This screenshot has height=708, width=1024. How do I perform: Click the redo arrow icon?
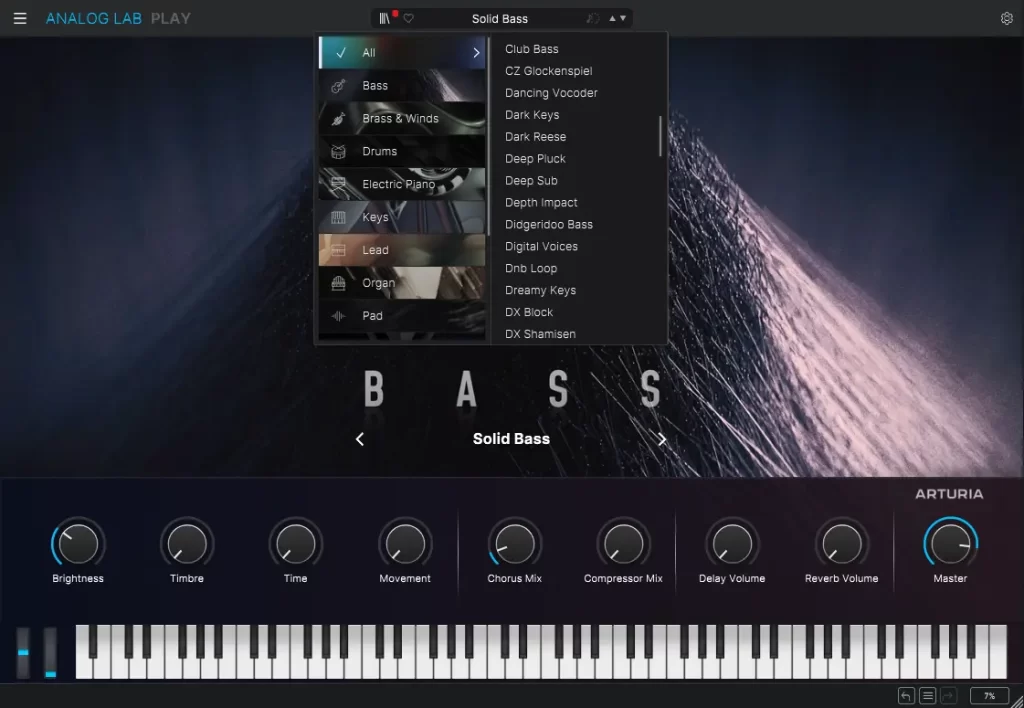tap(949, 696)
